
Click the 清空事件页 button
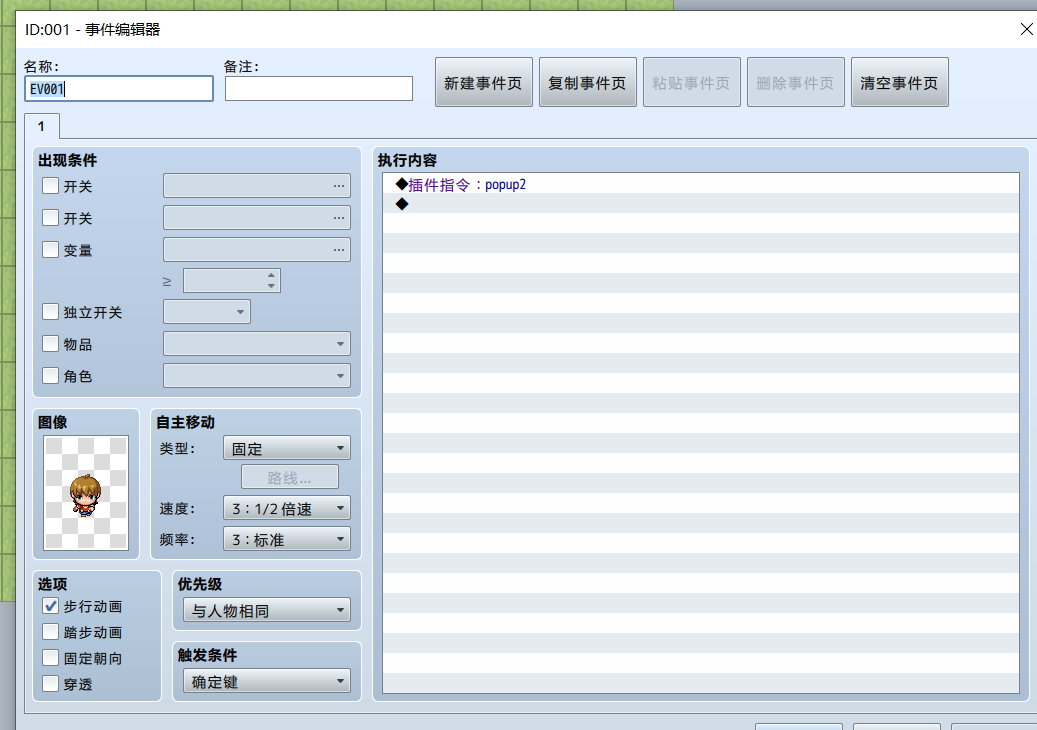899,83
